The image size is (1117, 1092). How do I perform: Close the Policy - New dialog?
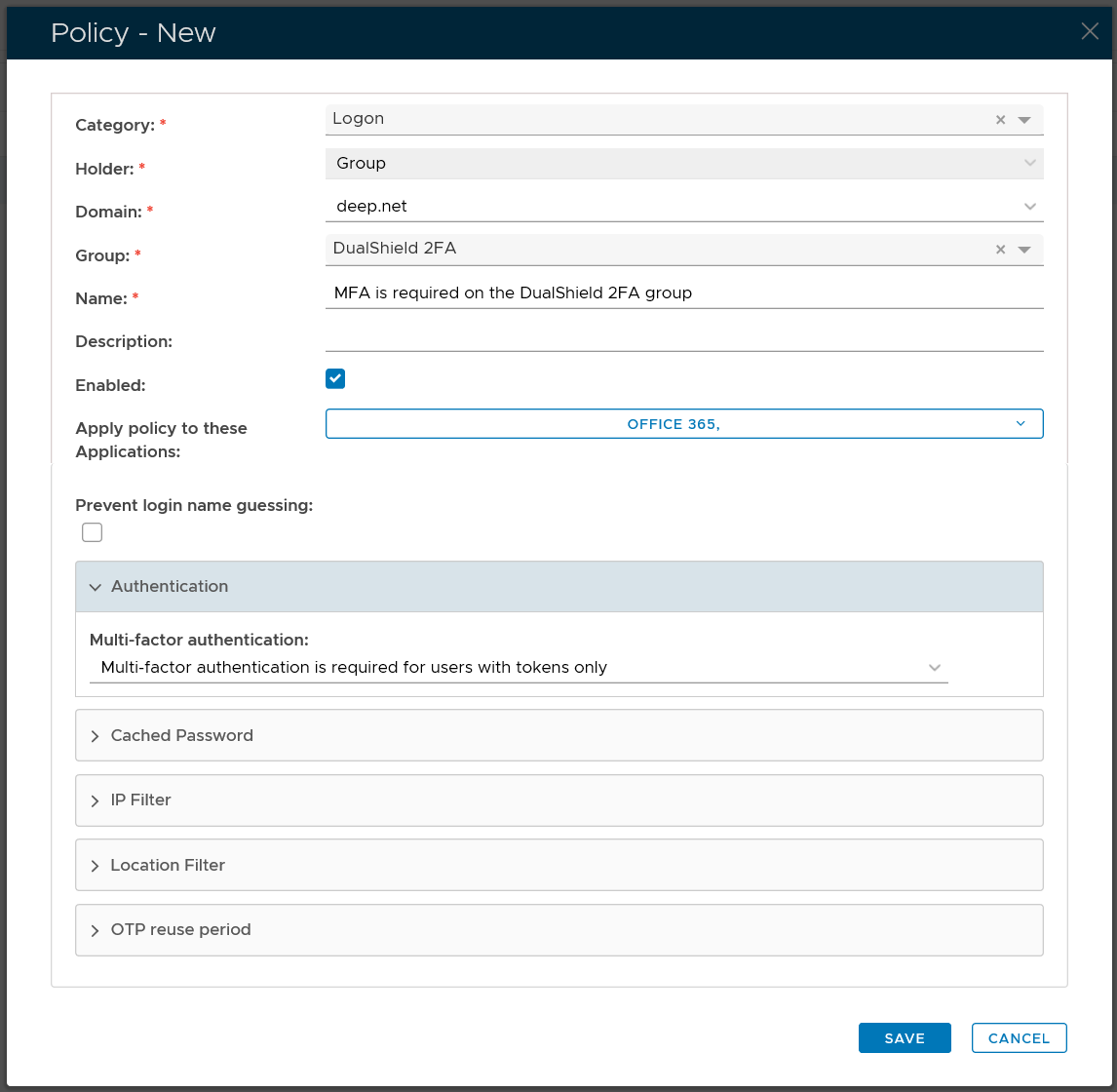coord(1090,31)
